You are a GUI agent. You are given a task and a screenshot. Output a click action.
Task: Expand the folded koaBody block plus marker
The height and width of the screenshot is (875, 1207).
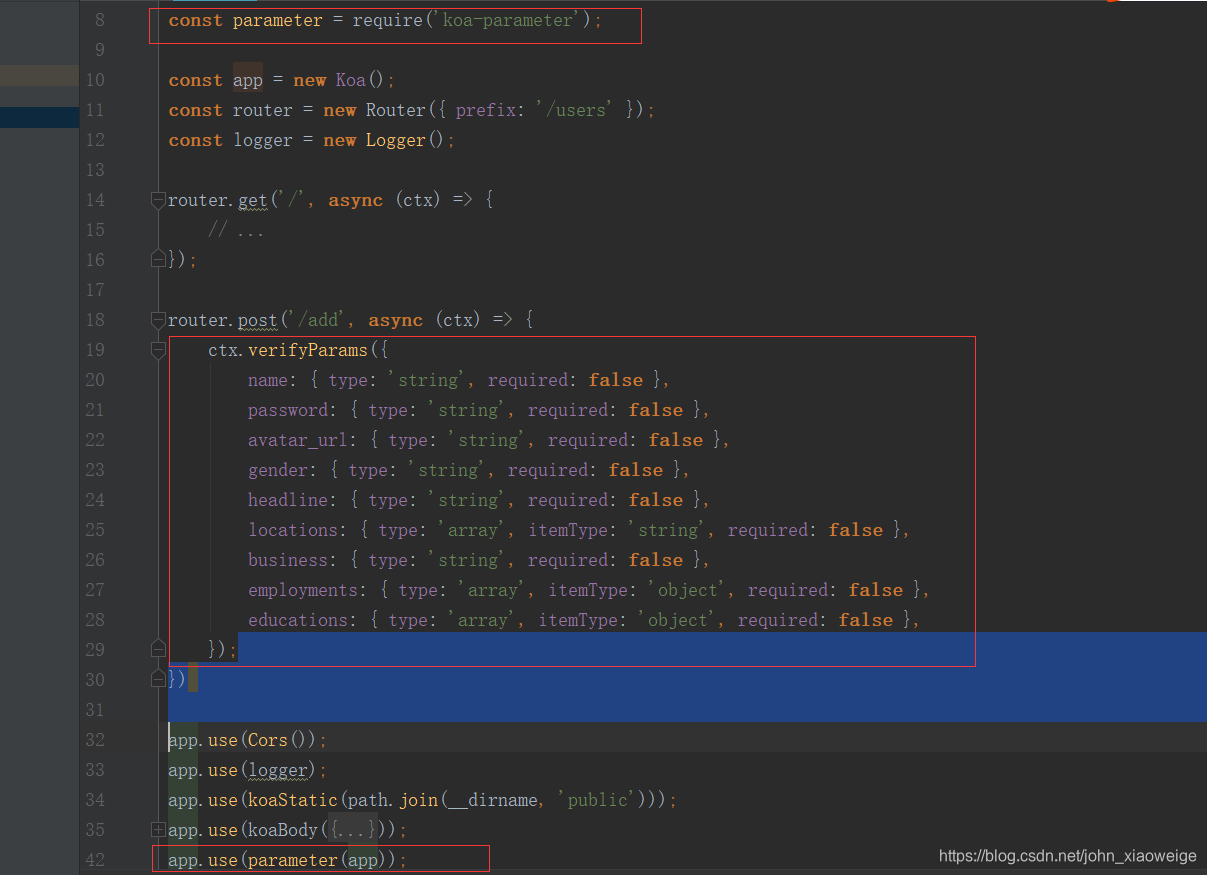click(158, 830)
